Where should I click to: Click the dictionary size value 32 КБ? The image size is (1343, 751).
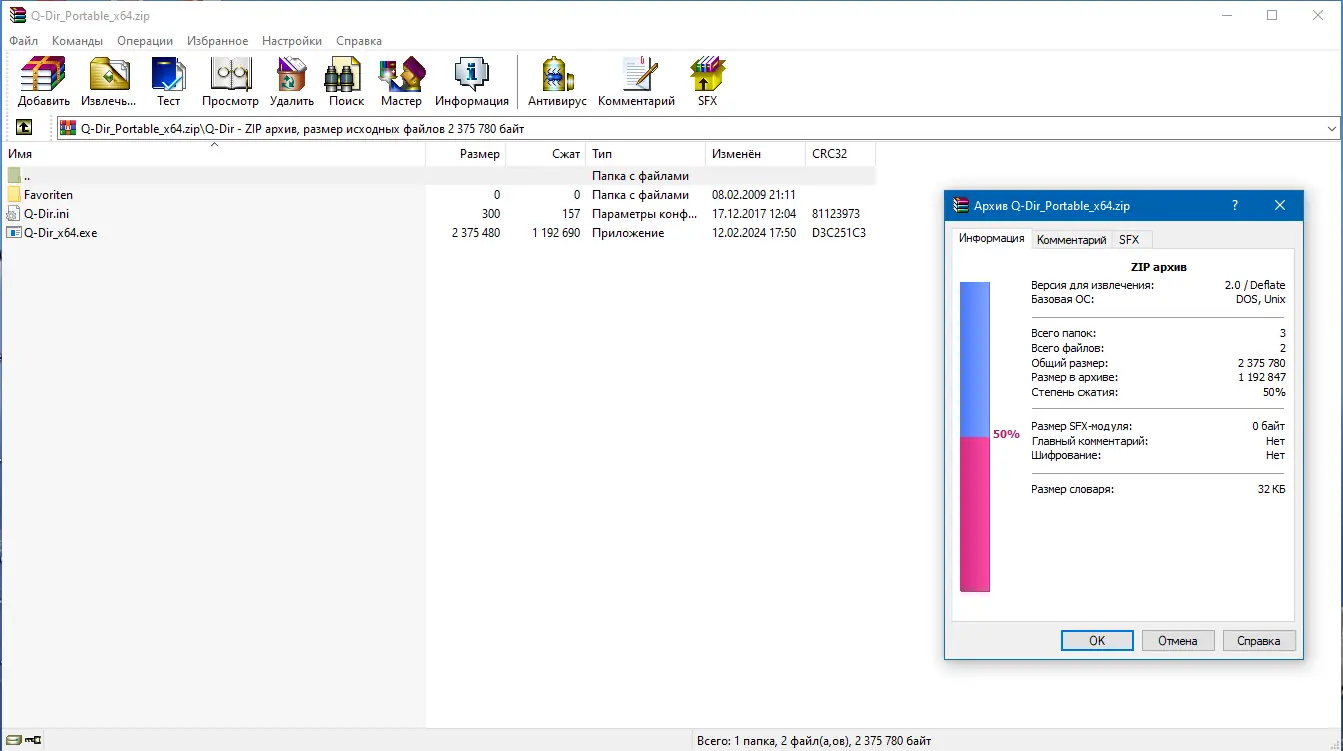click(x=1272, y=489)
